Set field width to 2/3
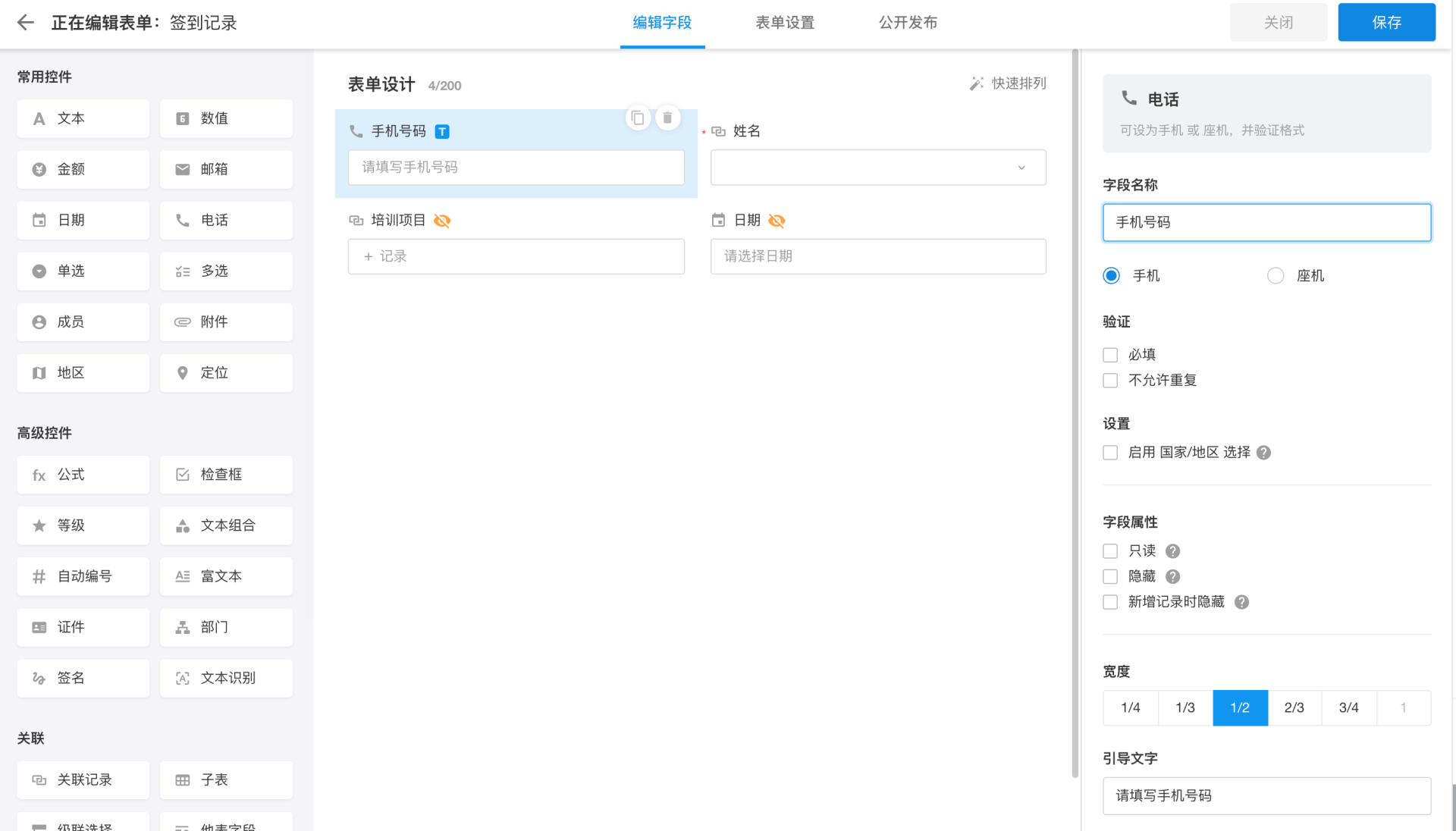This screenshot has width=1456, height=831. click(x=1294, y=708)
